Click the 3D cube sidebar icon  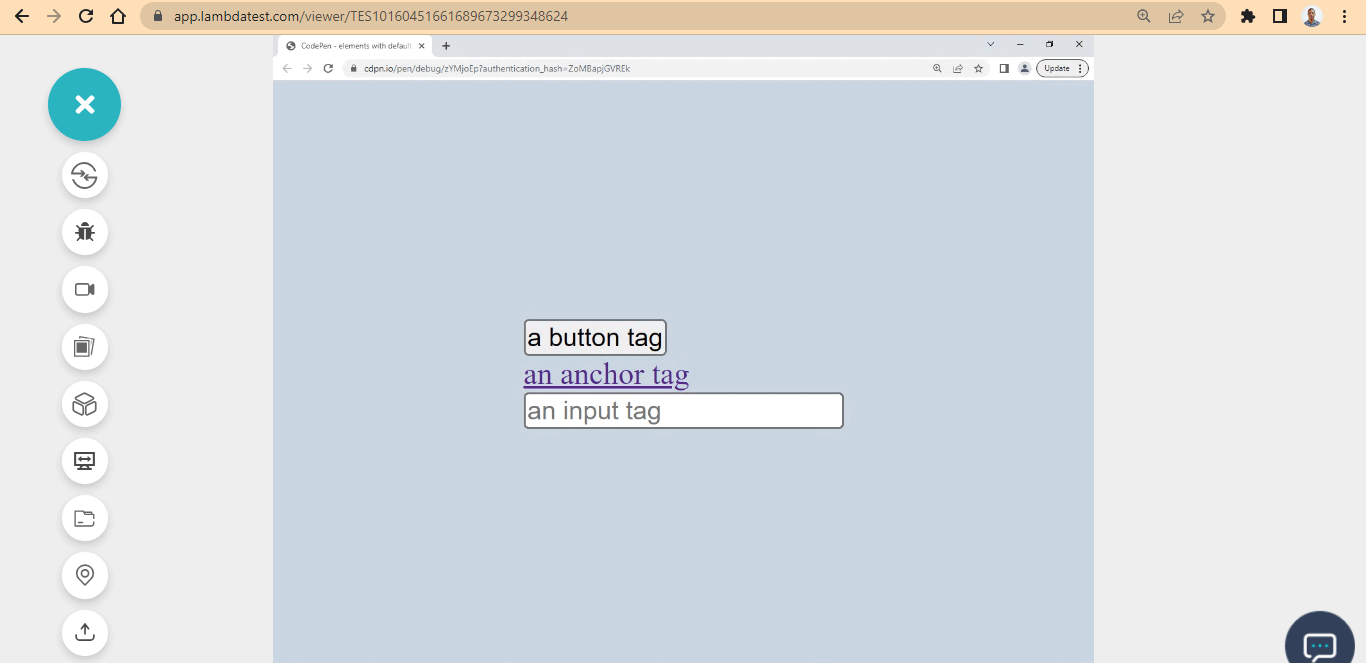85,404
